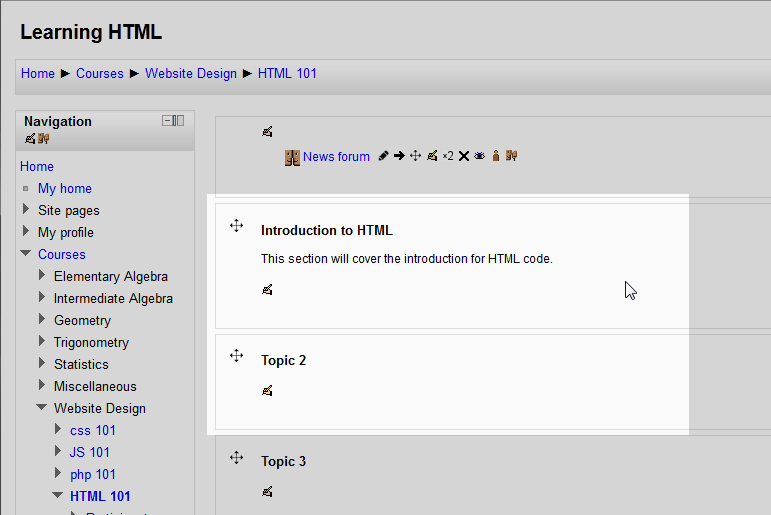Dock the Navigation block to the side

[179, 121]
